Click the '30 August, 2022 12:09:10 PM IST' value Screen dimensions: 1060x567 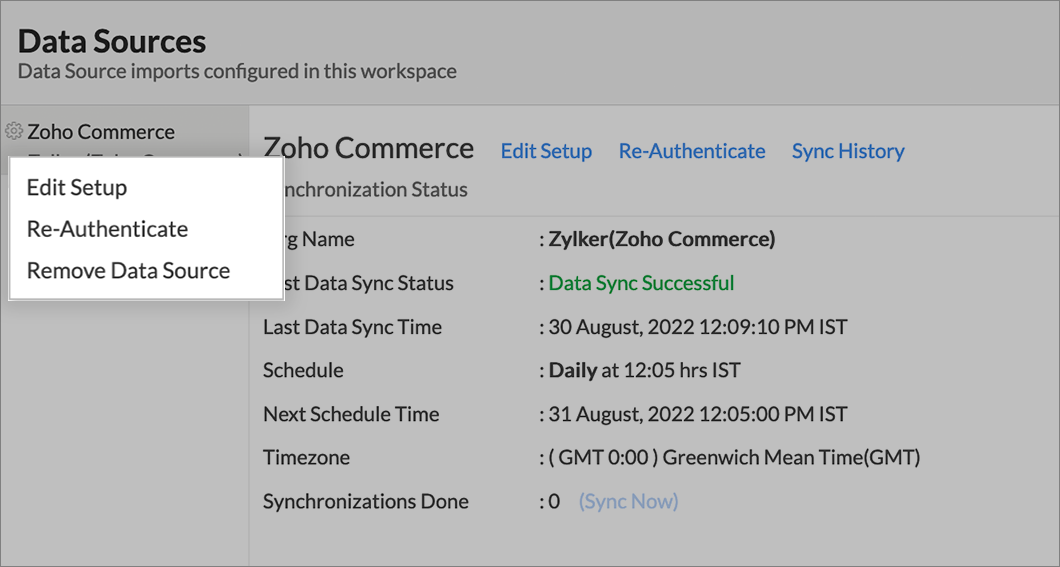(698, 326)
